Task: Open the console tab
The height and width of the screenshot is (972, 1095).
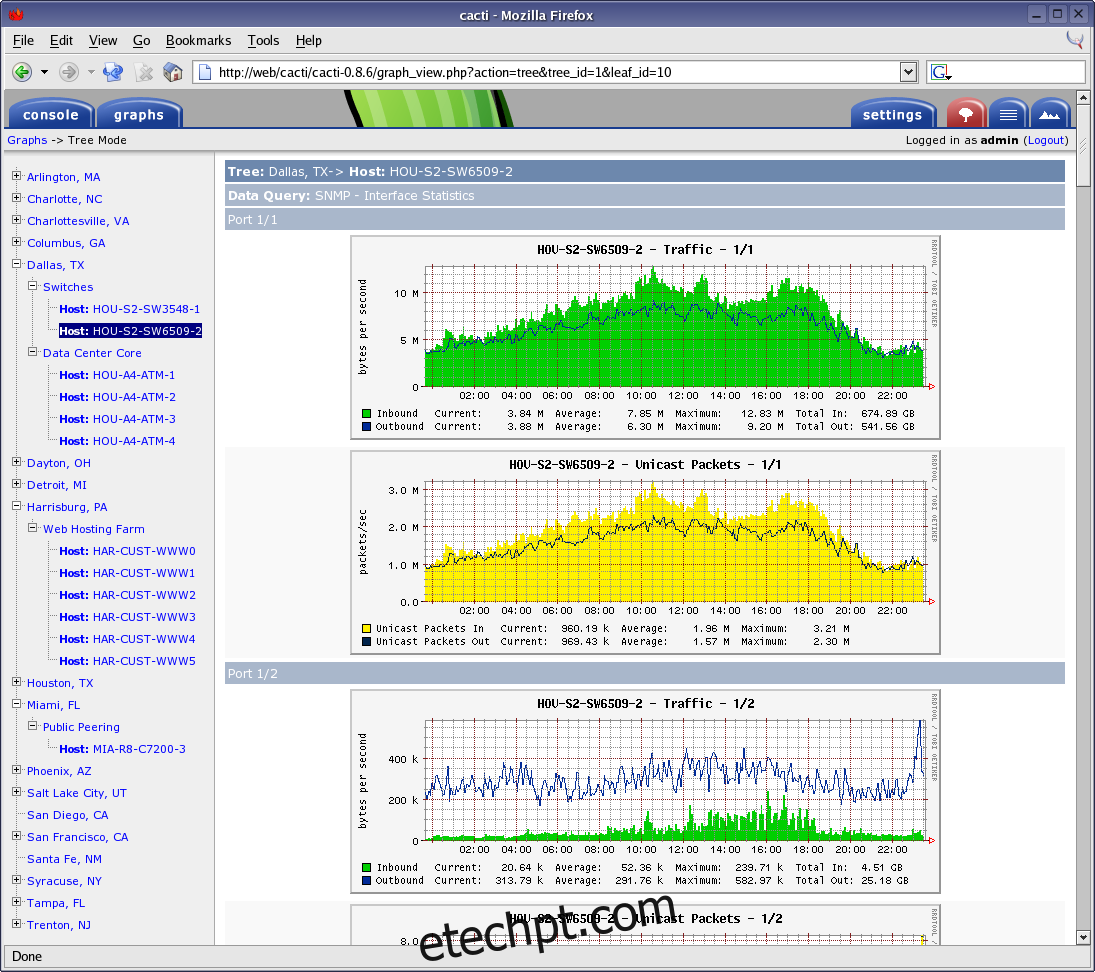Action: click(50, 115)
